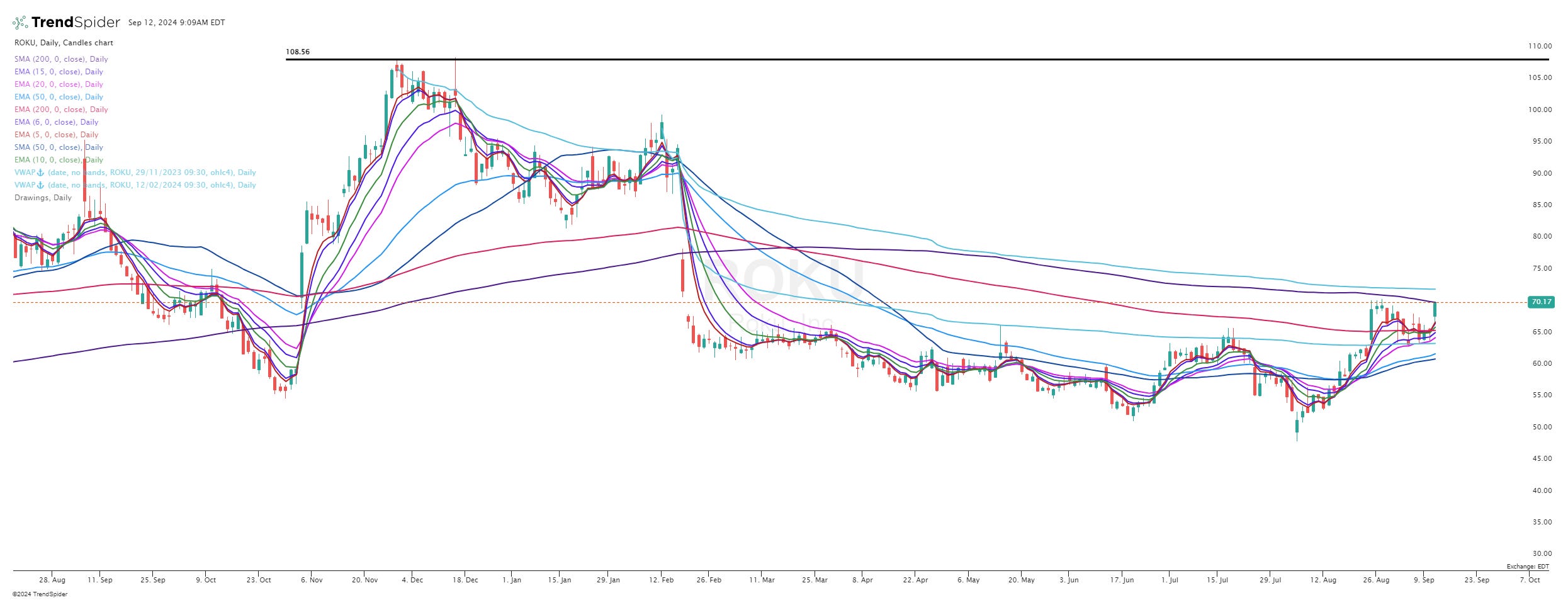The image size is (1568, 600).
Task: Click the 75.00 price axis label
Action: 1542,268
